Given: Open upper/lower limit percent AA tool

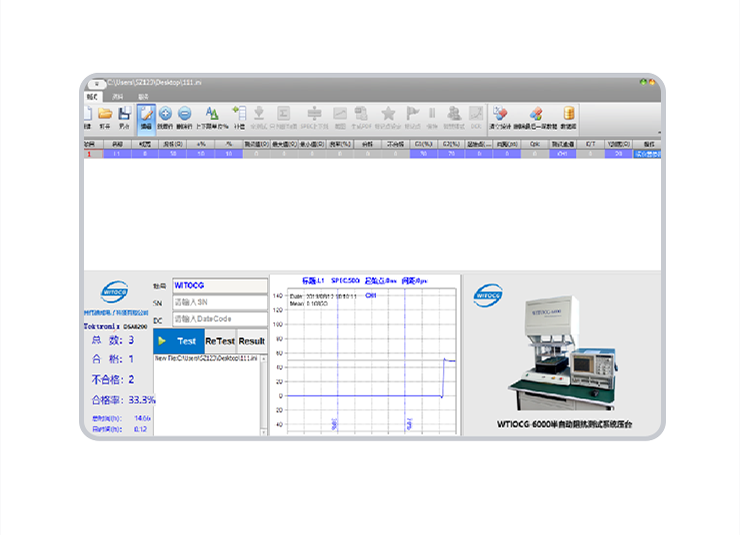Looking at the screenshot, I should [x=212, y=113].
